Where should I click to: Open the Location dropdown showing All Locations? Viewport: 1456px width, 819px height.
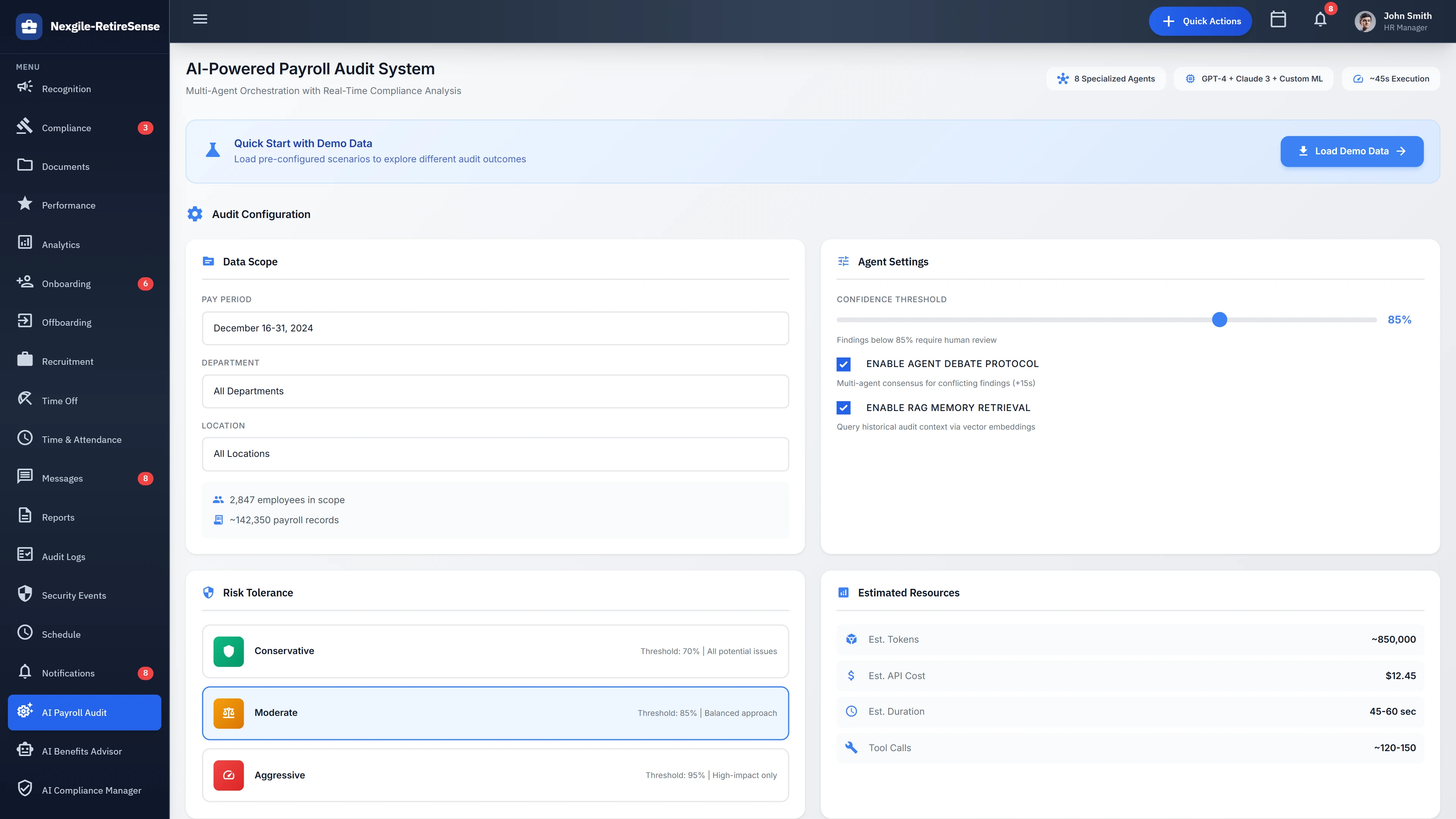[495, 453]
